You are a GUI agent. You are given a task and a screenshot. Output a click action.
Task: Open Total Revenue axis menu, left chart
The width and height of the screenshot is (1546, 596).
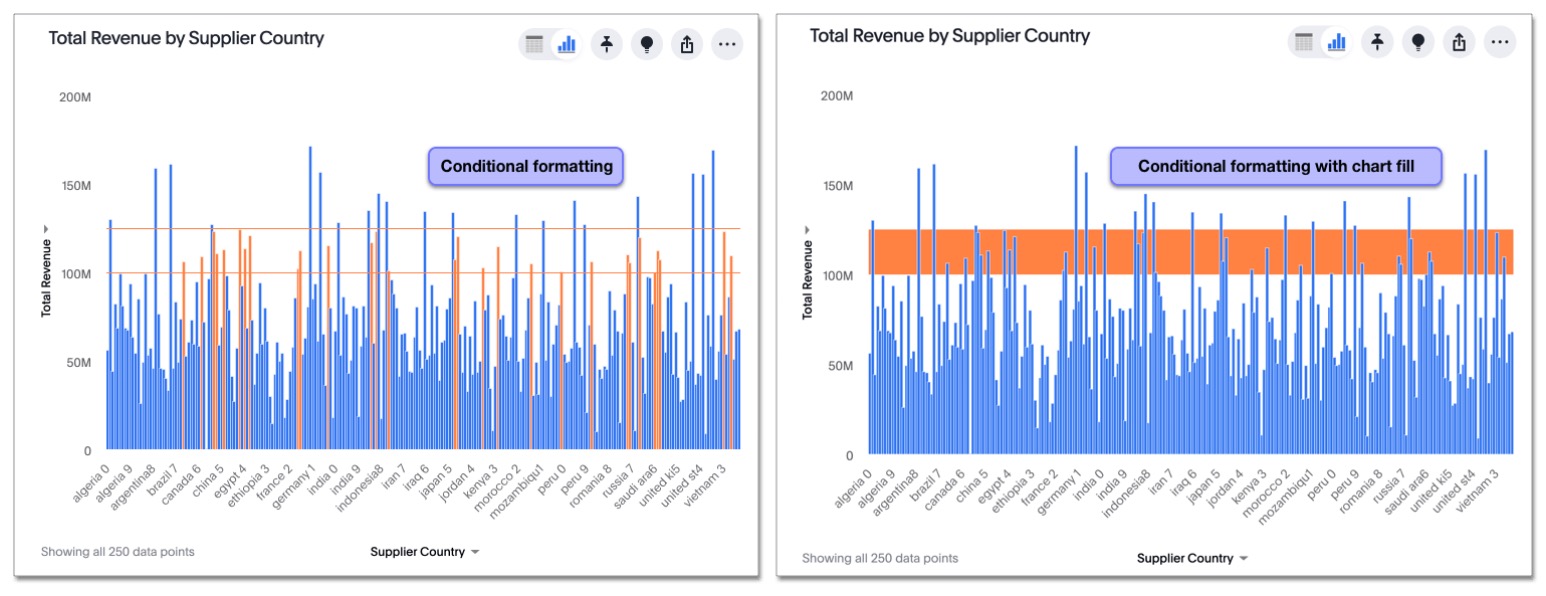click(x=47, y=270)
